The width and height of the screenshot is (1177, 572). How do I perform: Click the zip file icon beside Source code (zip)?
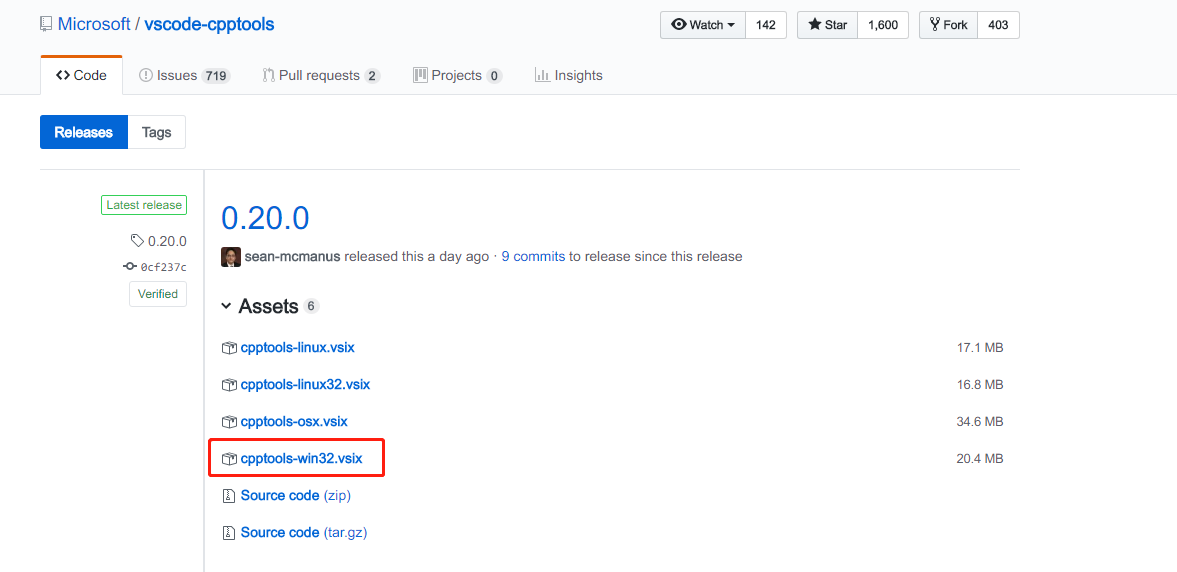click(229, 496)
